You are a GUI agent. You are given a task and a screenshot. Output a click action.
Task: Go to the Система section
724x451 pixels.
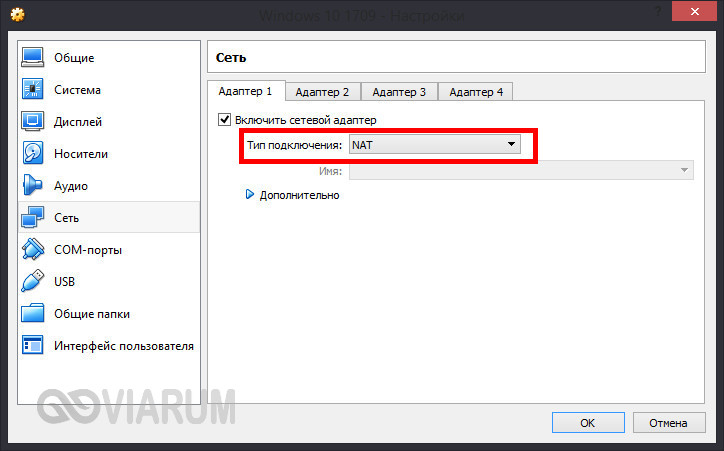[77, 90]
